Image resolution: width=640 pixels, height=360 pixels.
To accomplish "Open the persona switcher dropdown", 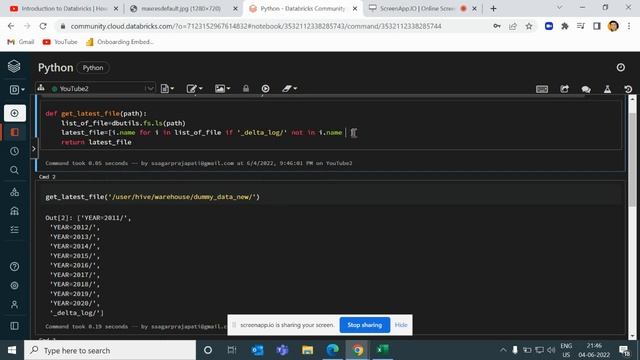I will tap(17, 89).
